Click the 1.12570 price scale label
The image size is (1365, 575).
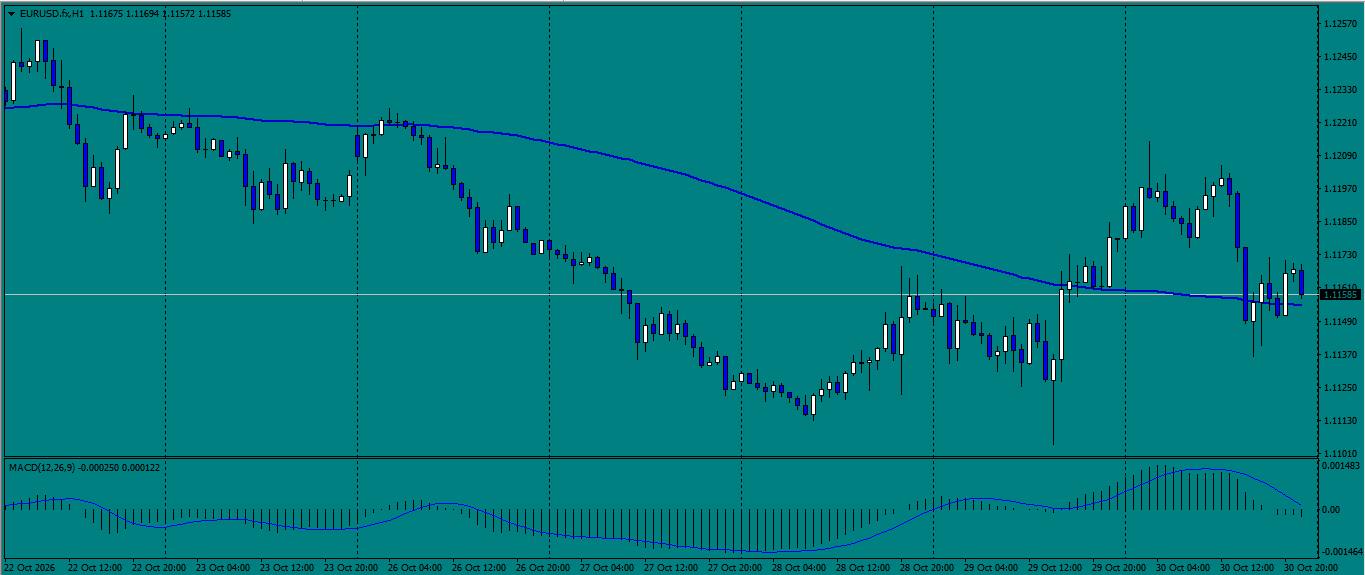pyautogui.click(x=1339, y=23)
